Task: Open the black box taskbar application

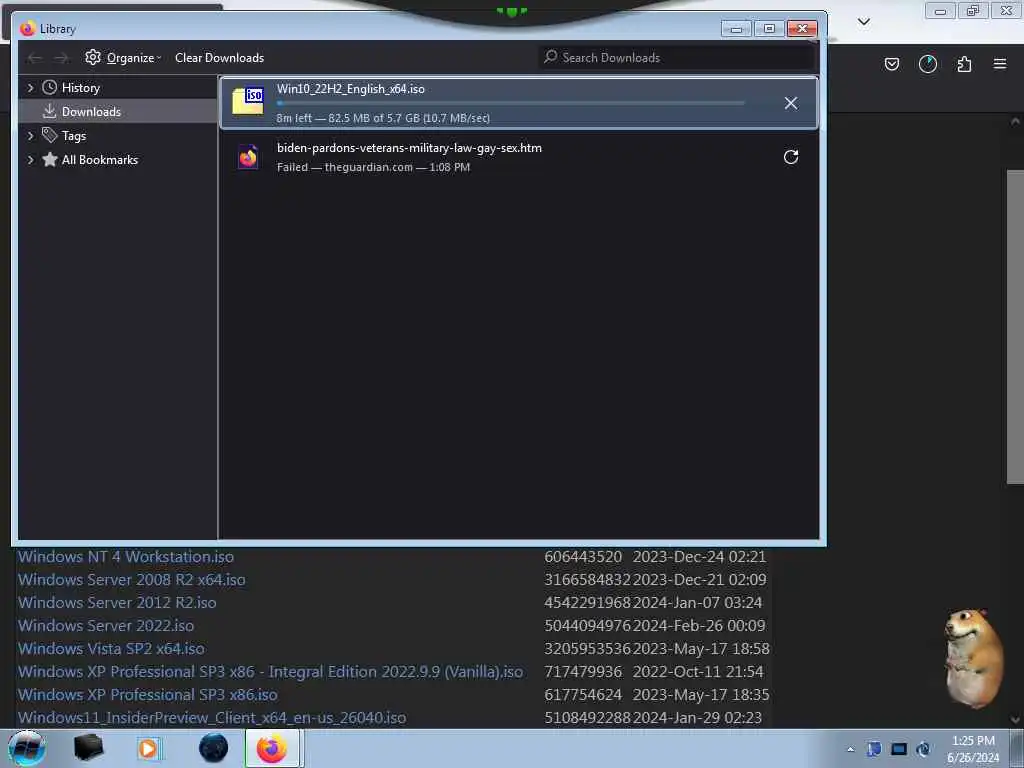Action: coord(88,748)
